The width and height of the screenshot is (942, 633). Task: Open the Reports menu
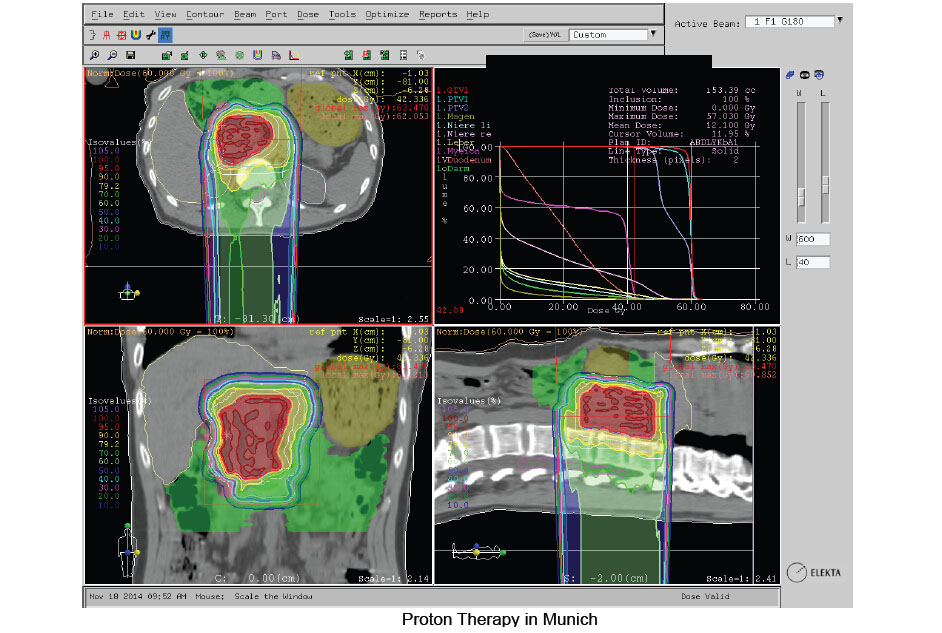click(438, 14)
